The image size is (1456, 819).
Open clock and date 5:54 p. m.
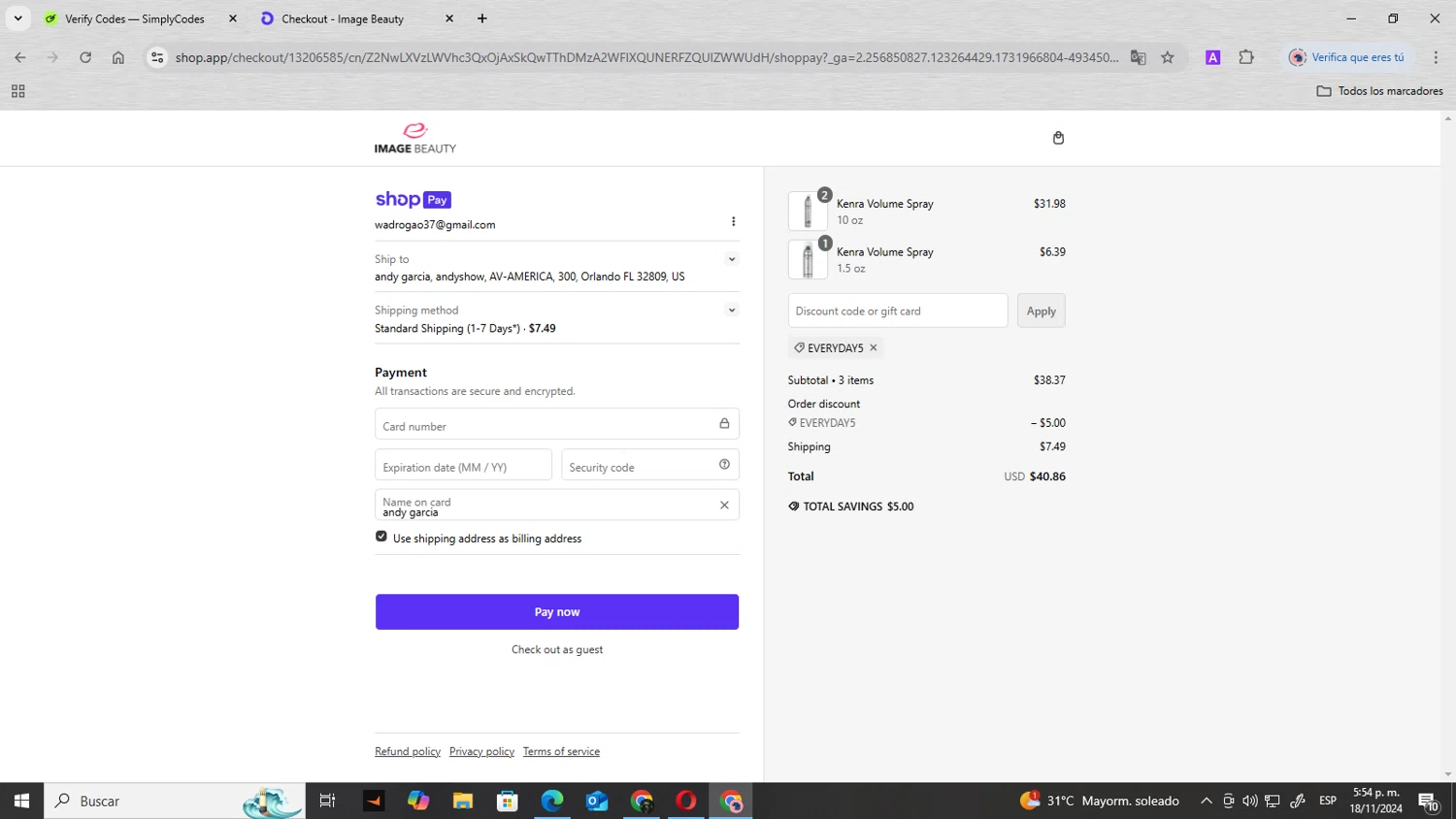[x=1375, y=801]
